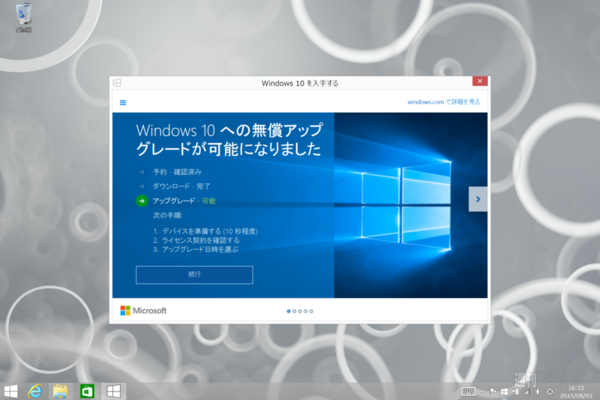Viewport: 600px width, 400px height.
Task: Click the Microsoft logo in dialog footer
Action: coord(143,310)
